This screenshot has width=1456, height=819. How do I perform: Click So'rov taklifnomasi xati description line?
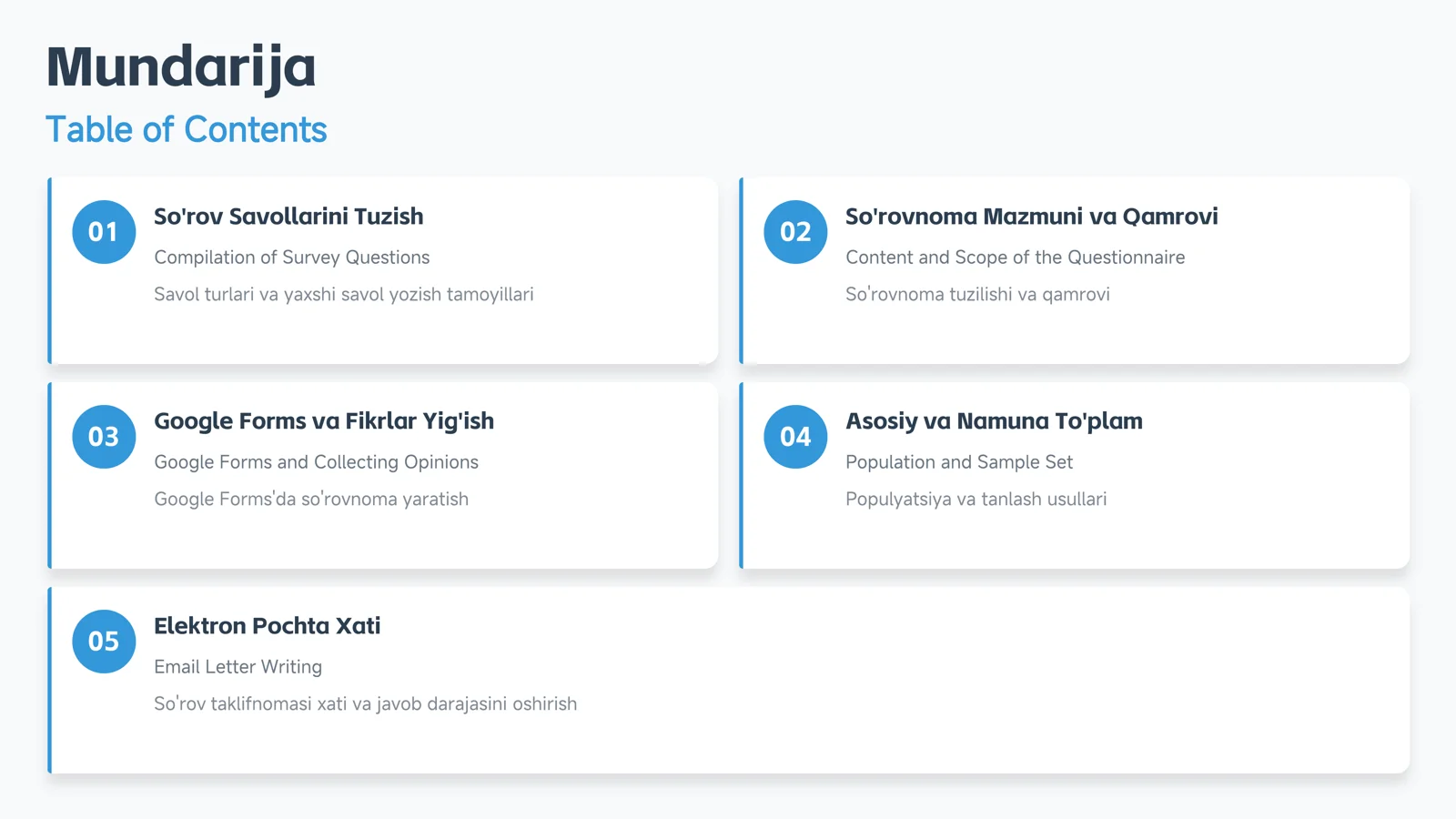click(365, 704)
